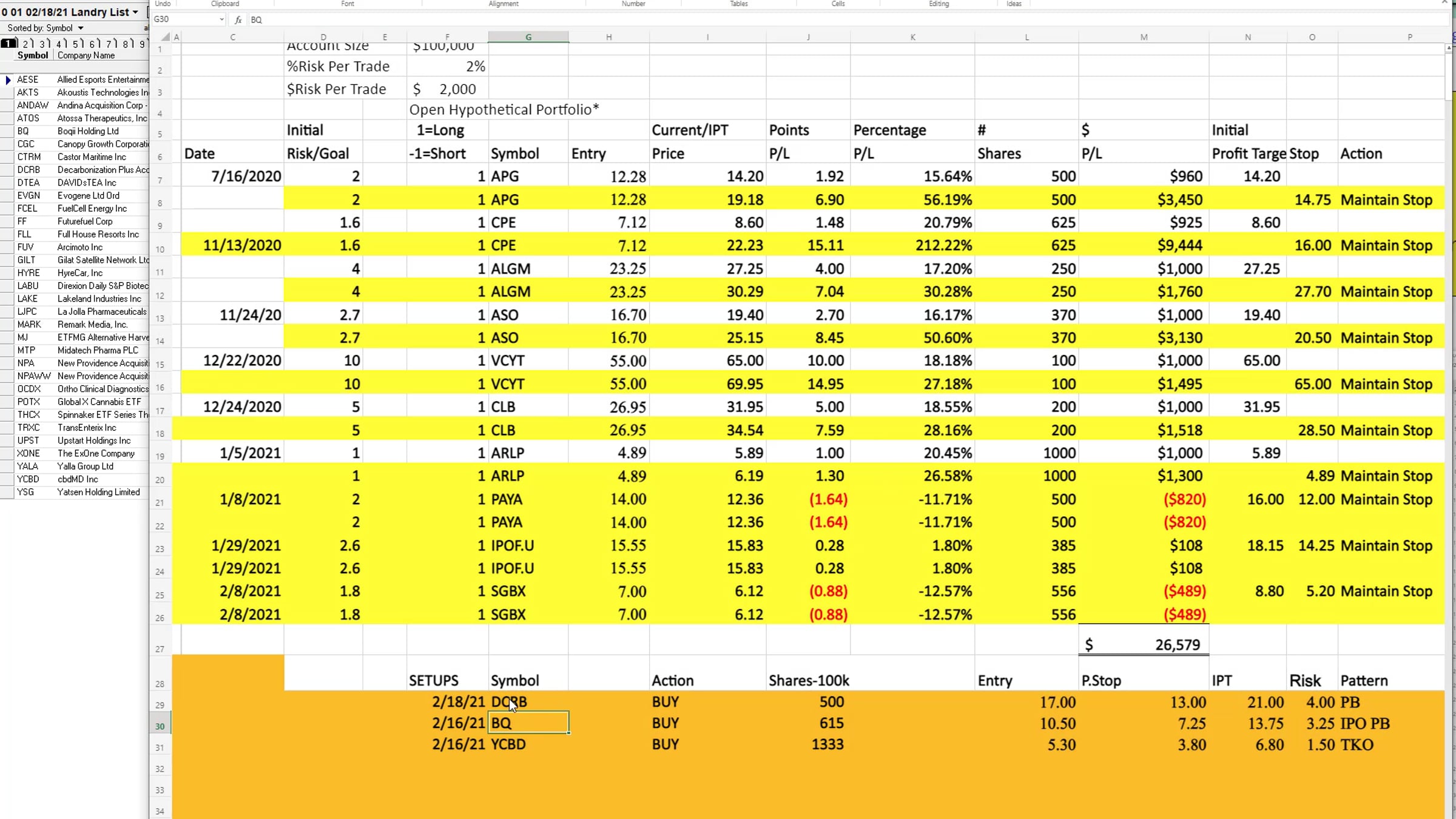
Task: Click the 12/22/2020 date cell
Action: point(232,360)
